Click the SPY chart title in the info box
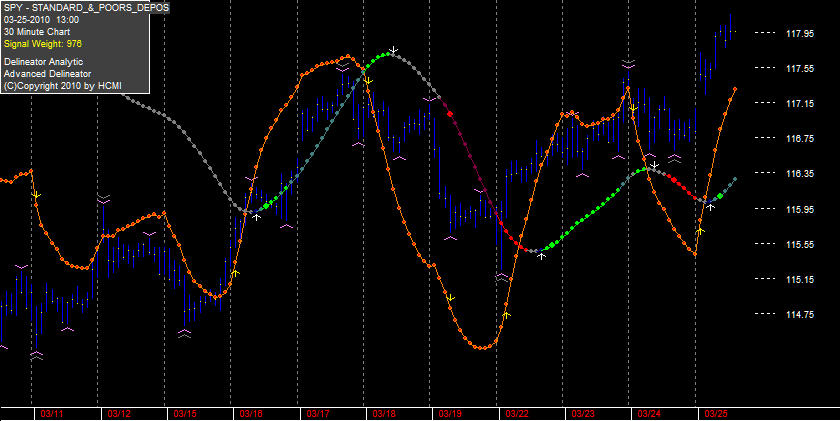 point(86,7)
